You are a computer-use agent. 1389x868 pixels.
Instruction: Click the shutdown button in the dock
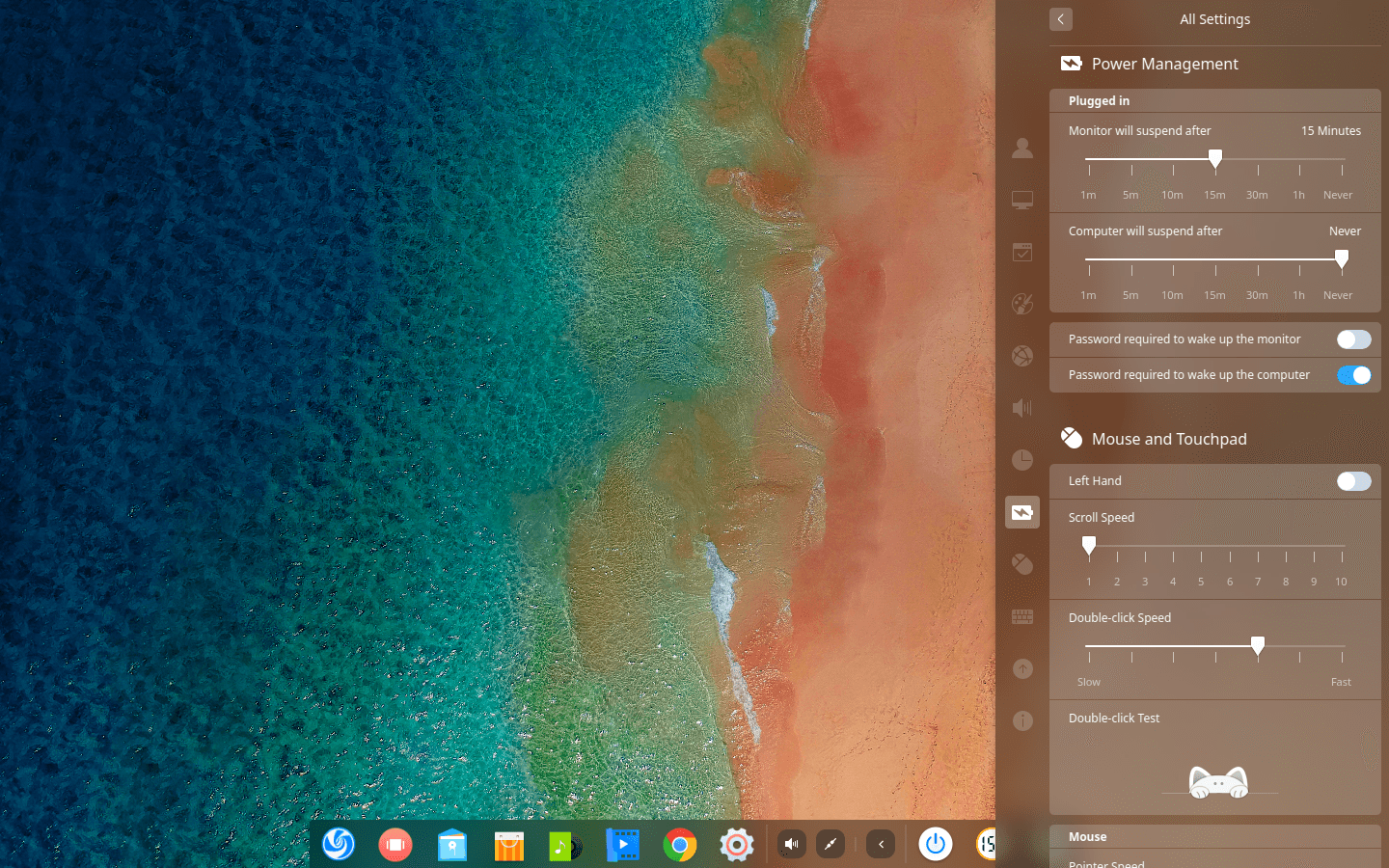pyautogui.click(x=935, y=845)
